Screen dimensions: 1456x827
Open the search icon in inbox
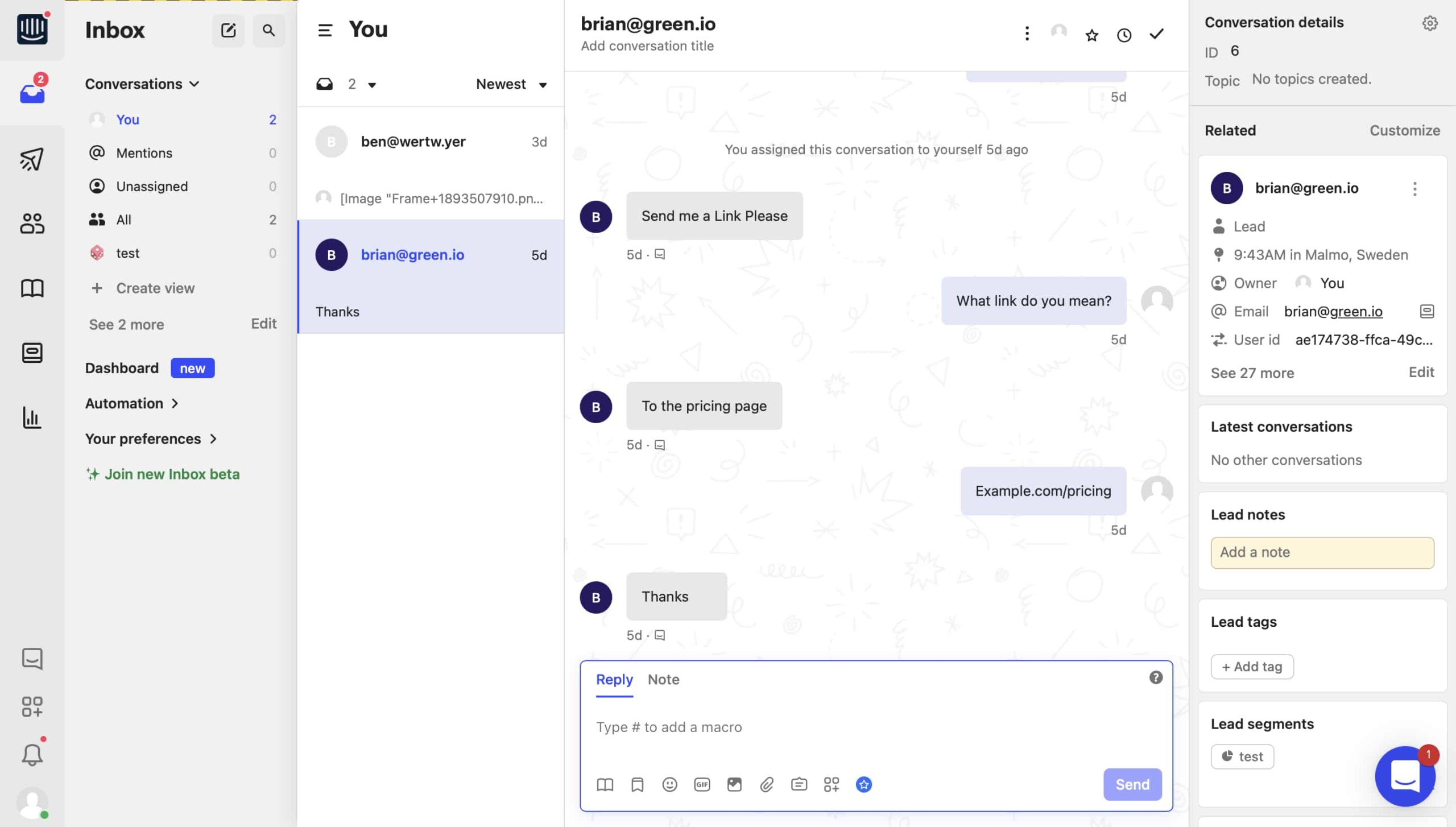pyautogui.click(x=268, y=30)
